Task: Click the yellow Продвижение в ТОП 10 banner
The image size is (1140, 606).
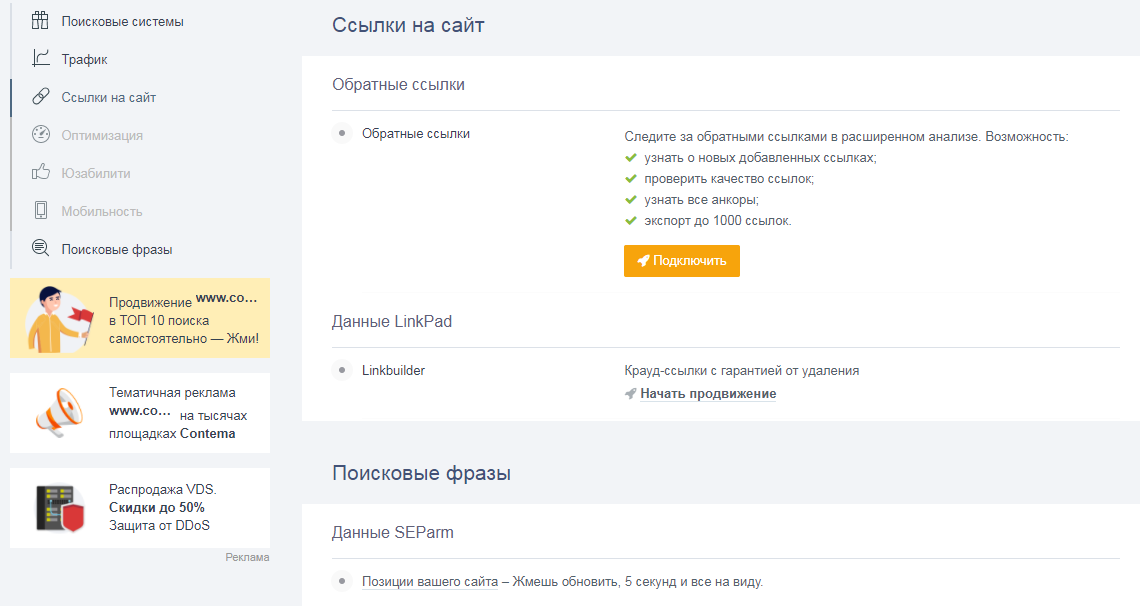Action: pos(140,318)
